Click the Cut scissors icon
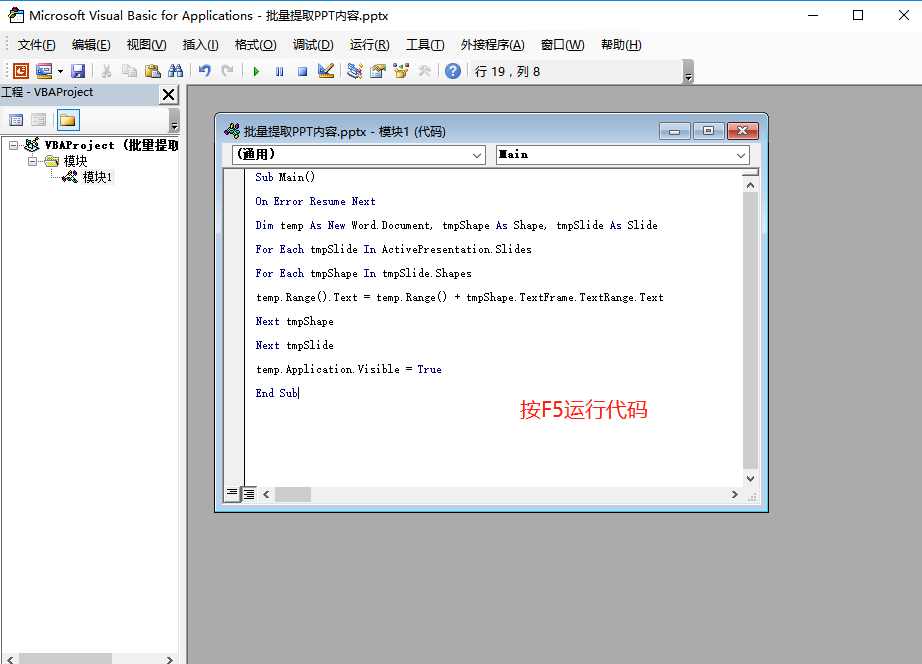This screenshot has height=664, width=922. pyautogui.click(x=106, y=71)
